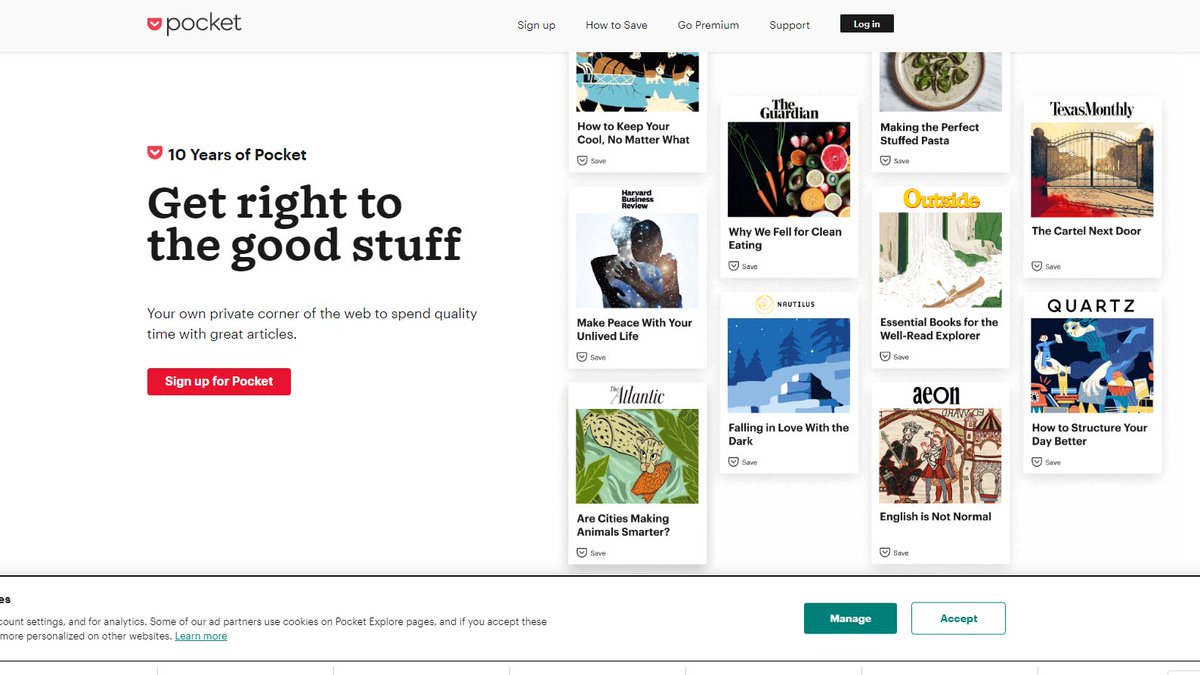Open Essential Books for the Well-Read Explorer title
The width and height of the screenshot is (1200, 675).
939,329
